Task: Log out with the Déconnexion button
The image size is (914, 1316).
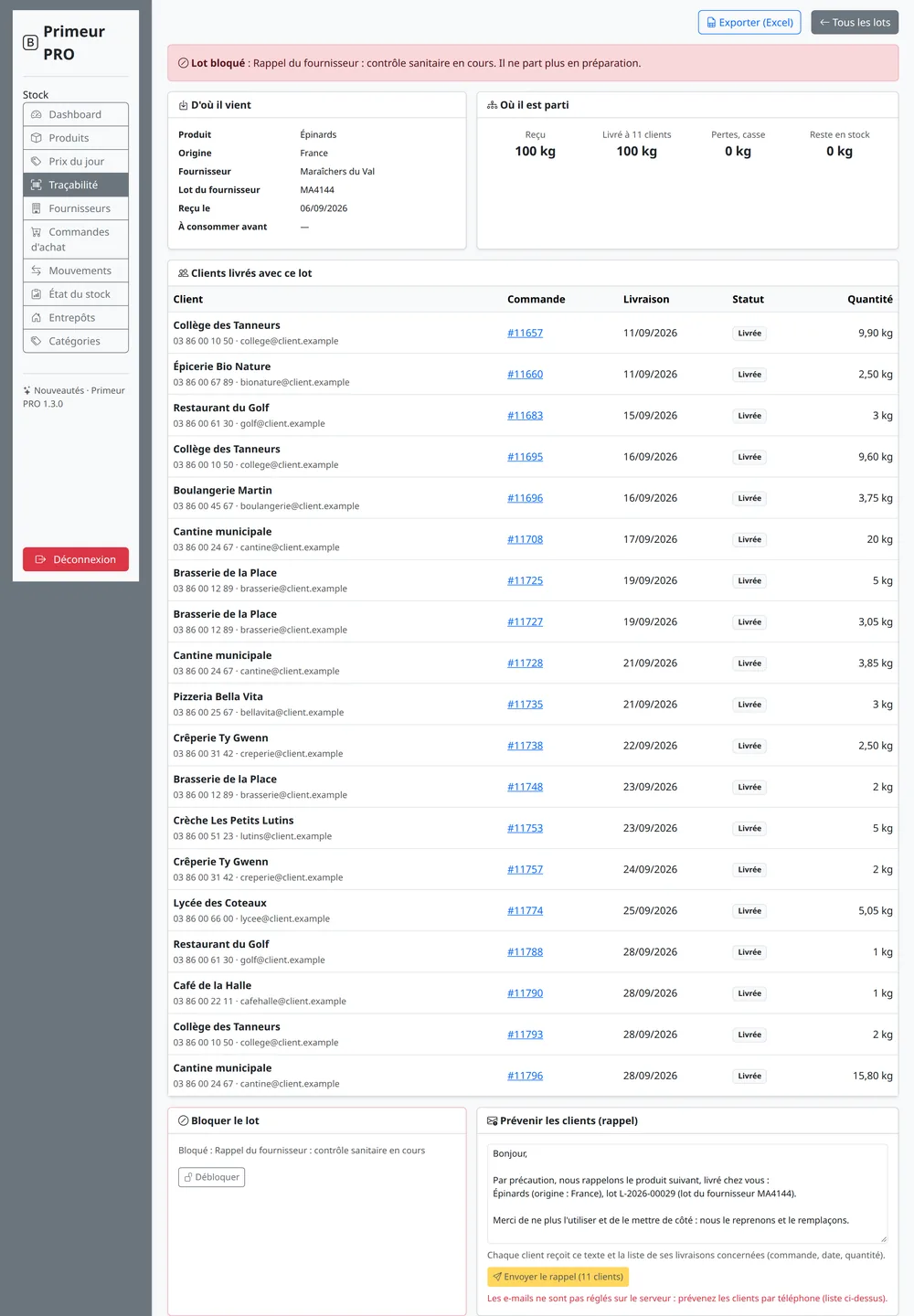Action: [76, 559]
